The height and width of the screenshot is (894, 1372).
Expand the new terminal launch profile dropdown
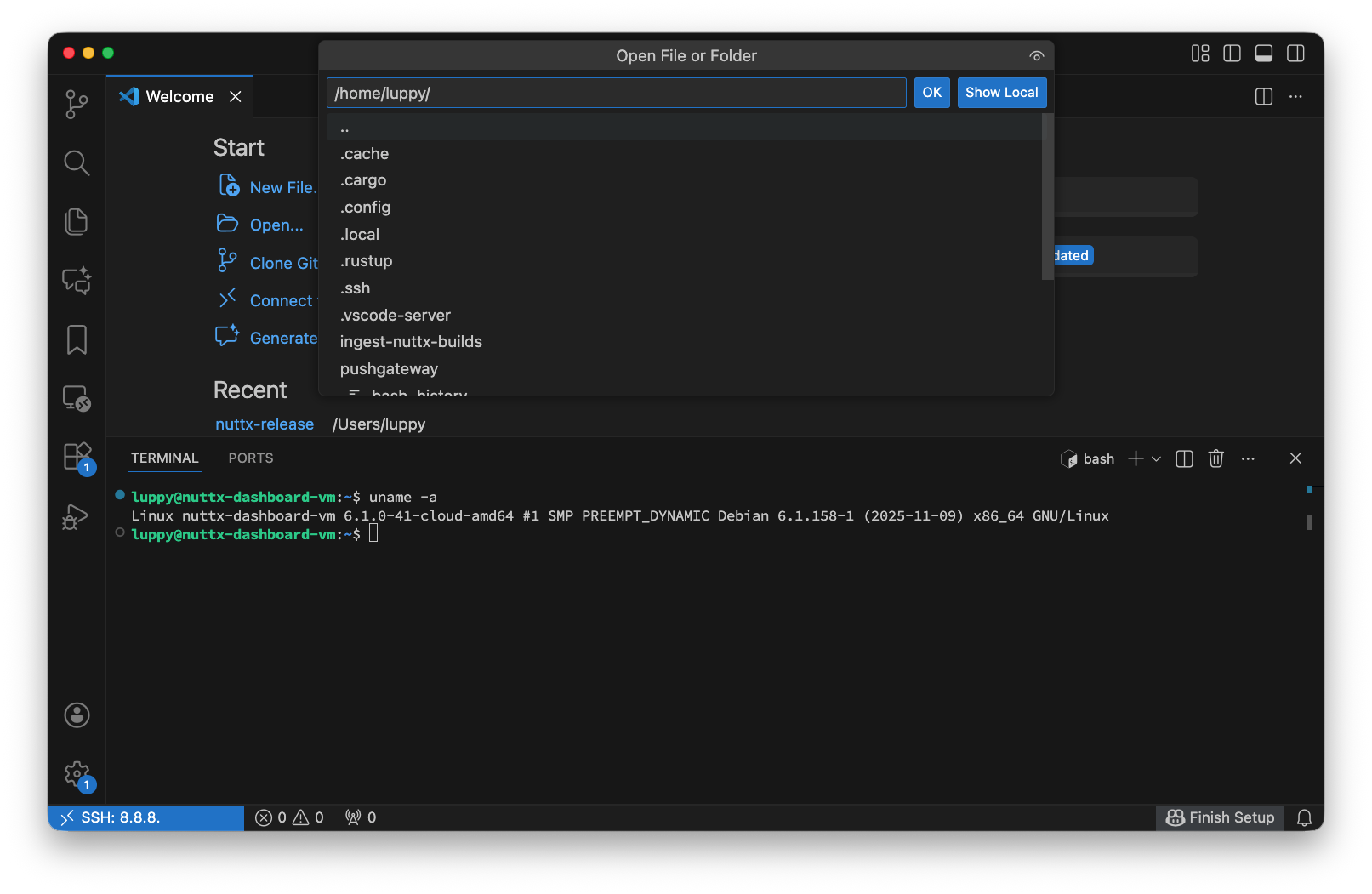pyautogui.click(x=1157, y=459)
